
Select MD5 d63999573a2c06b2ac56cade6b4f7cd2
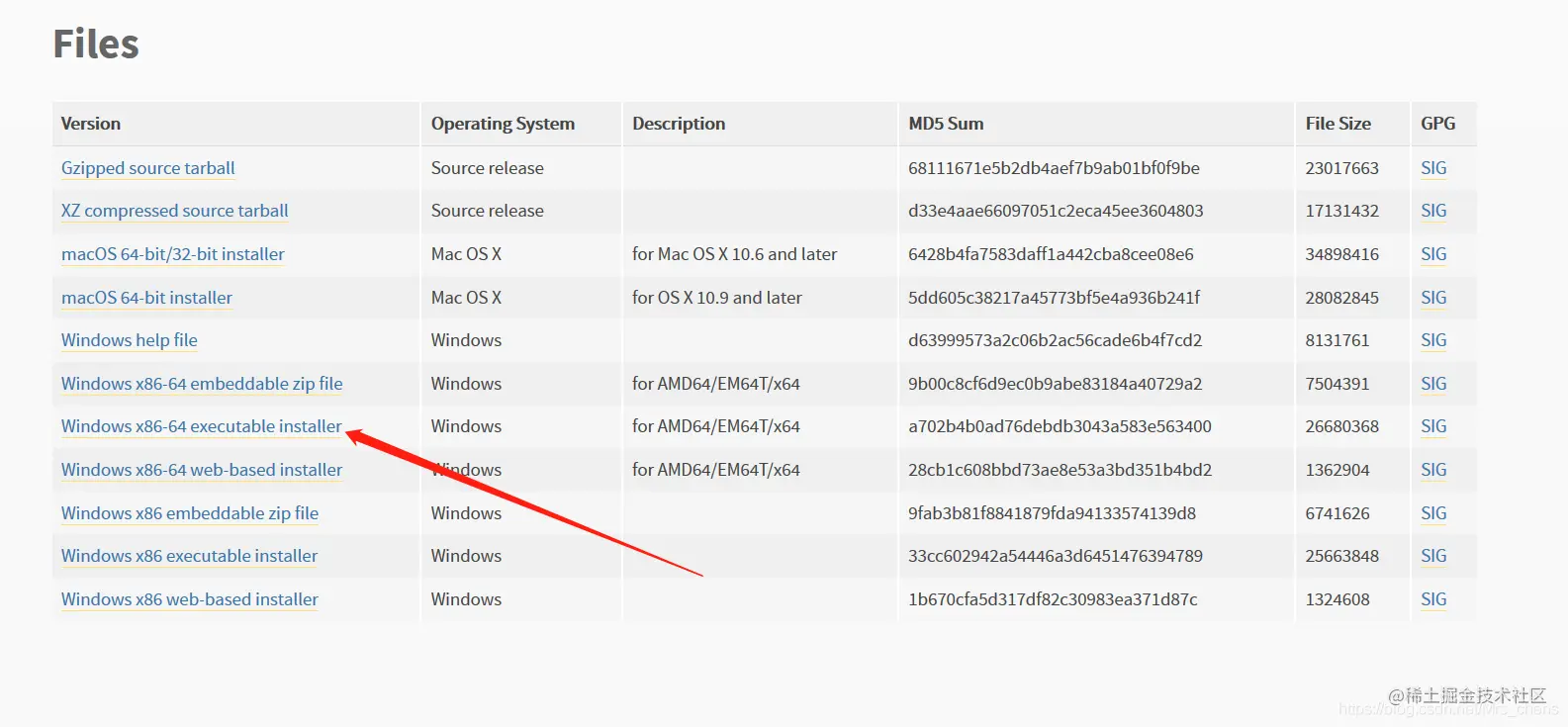(x=1055, y=340)
